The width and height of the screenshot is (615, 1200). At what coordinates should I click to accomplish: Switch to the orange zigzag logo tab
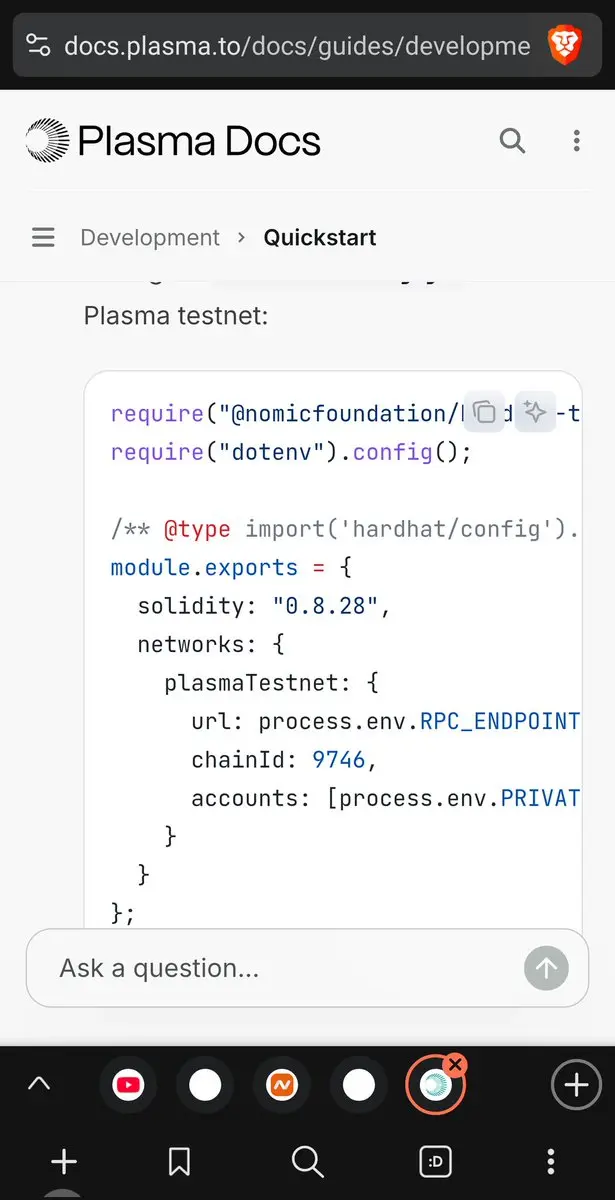[282, 1085]
